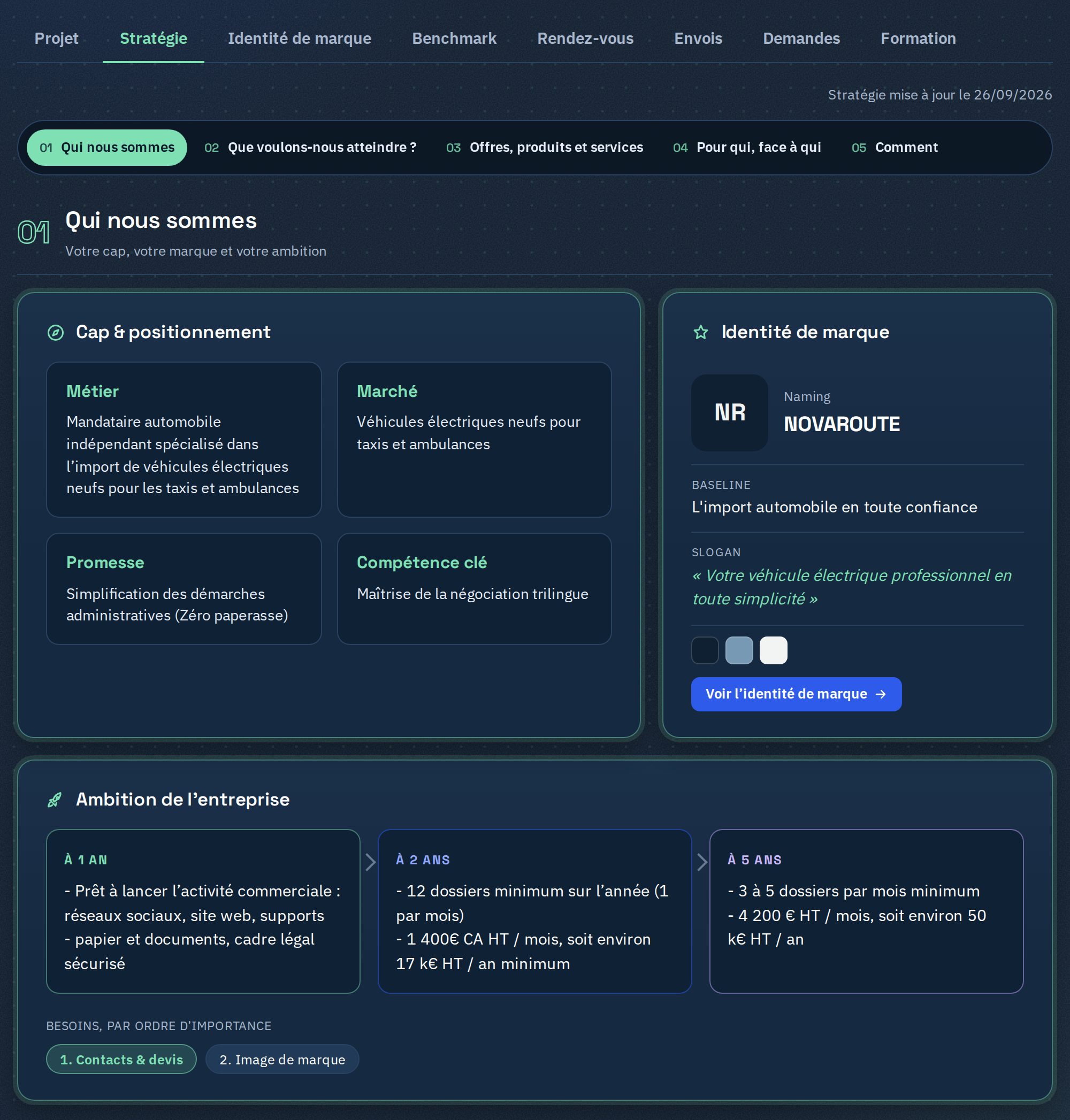
Task: Open the Projet tab
Action: (x=57, y=38)
